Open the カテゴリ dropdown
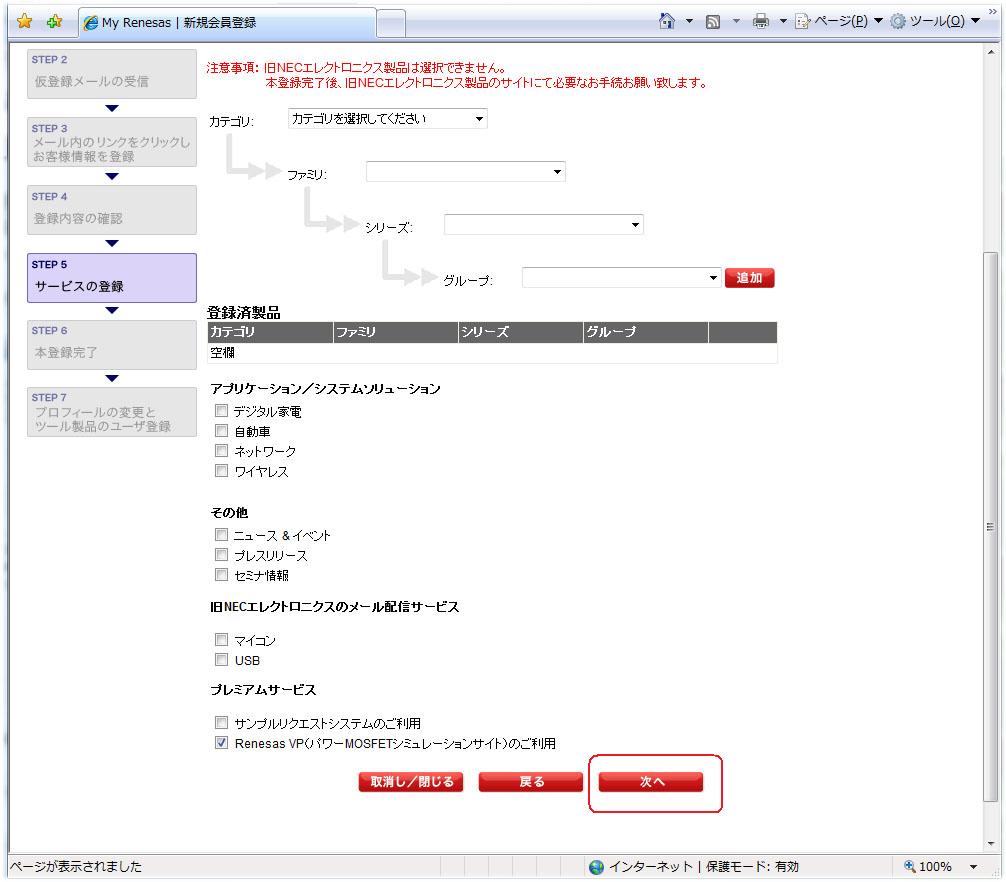 [x=387, y=119]
